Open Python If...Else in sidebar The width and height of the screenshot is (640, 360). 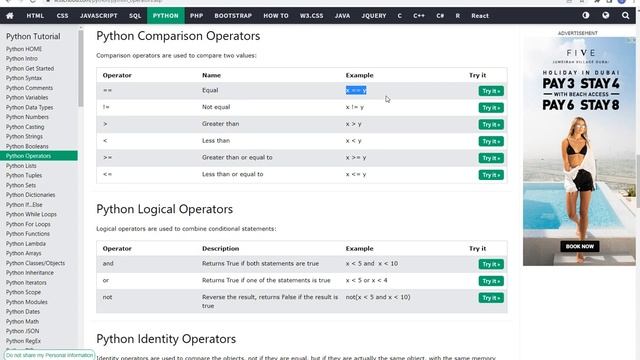point(24,204)
